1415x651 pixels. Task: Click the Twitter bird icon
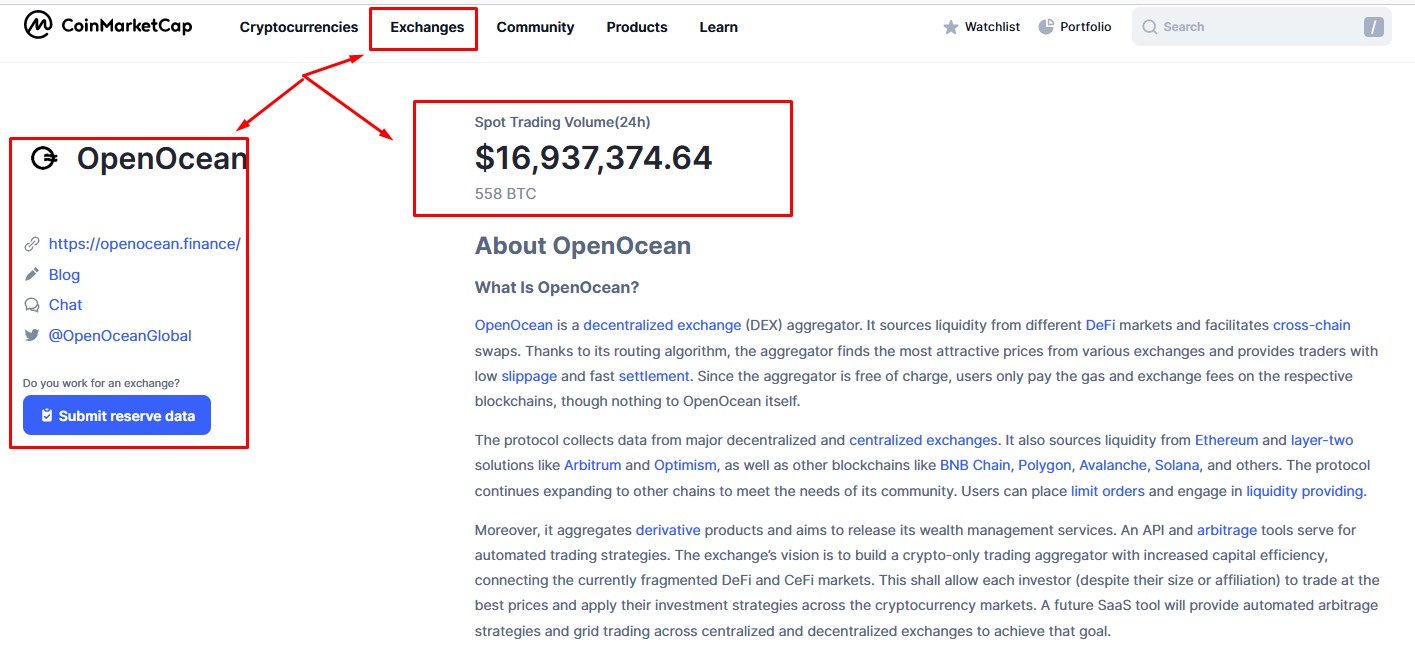32,336
